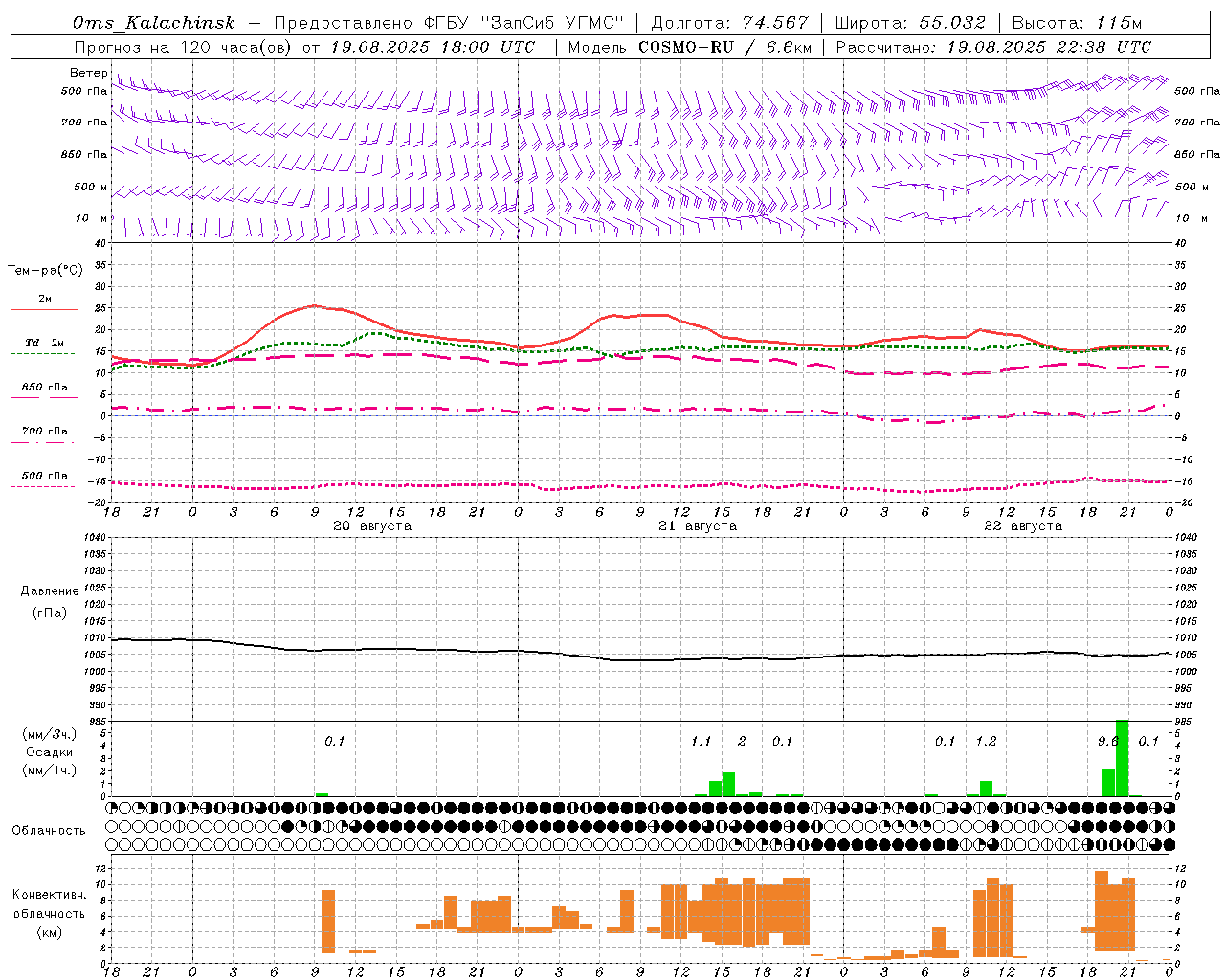This screenshot has width=1225, height=980.
Task: Click the date label 22 августа
Action: [1023, 526]
